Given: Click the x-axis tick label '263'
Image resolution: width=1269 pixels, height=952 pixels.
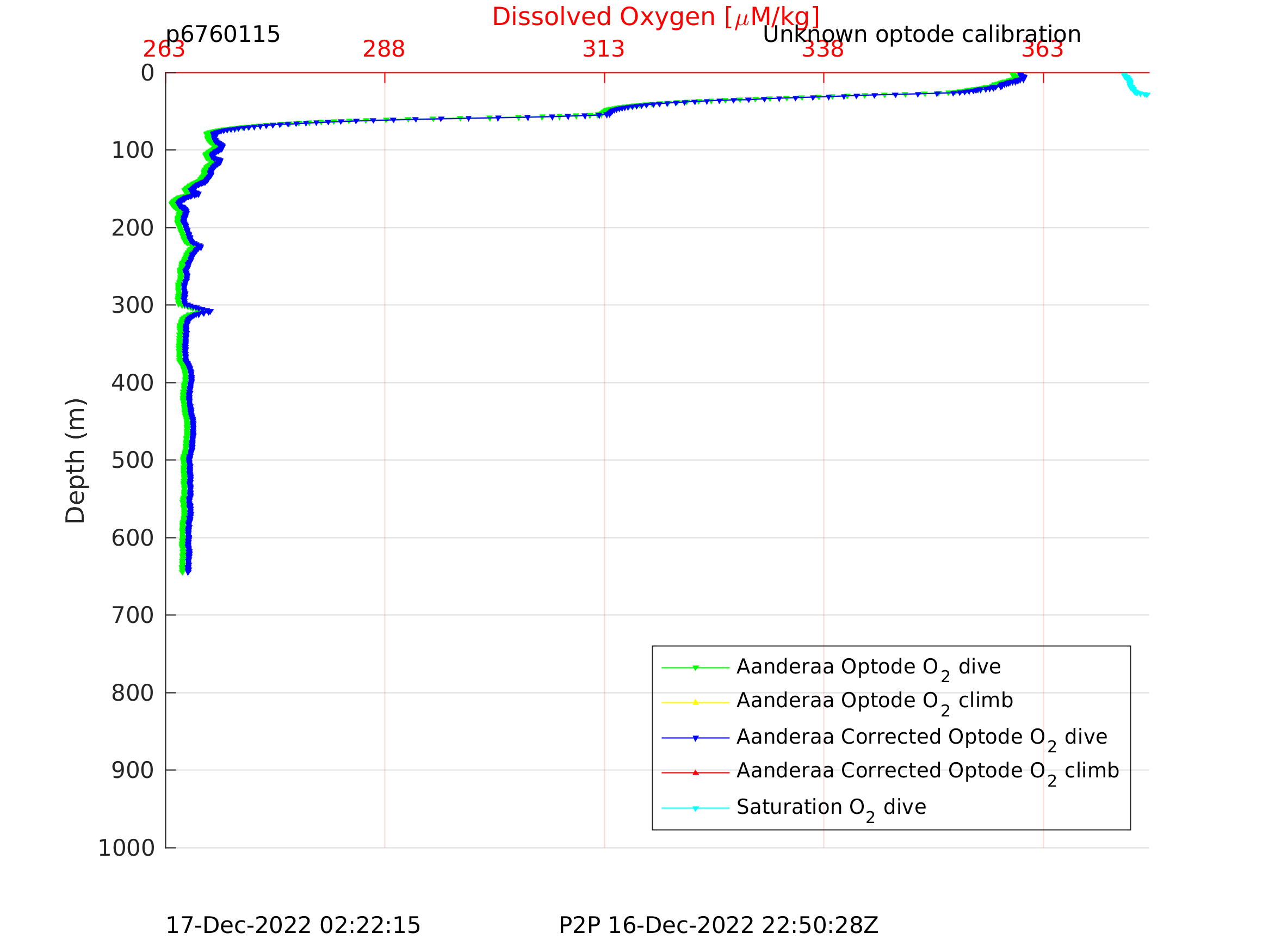Looking at the screenshot, I should pos(164,50).
